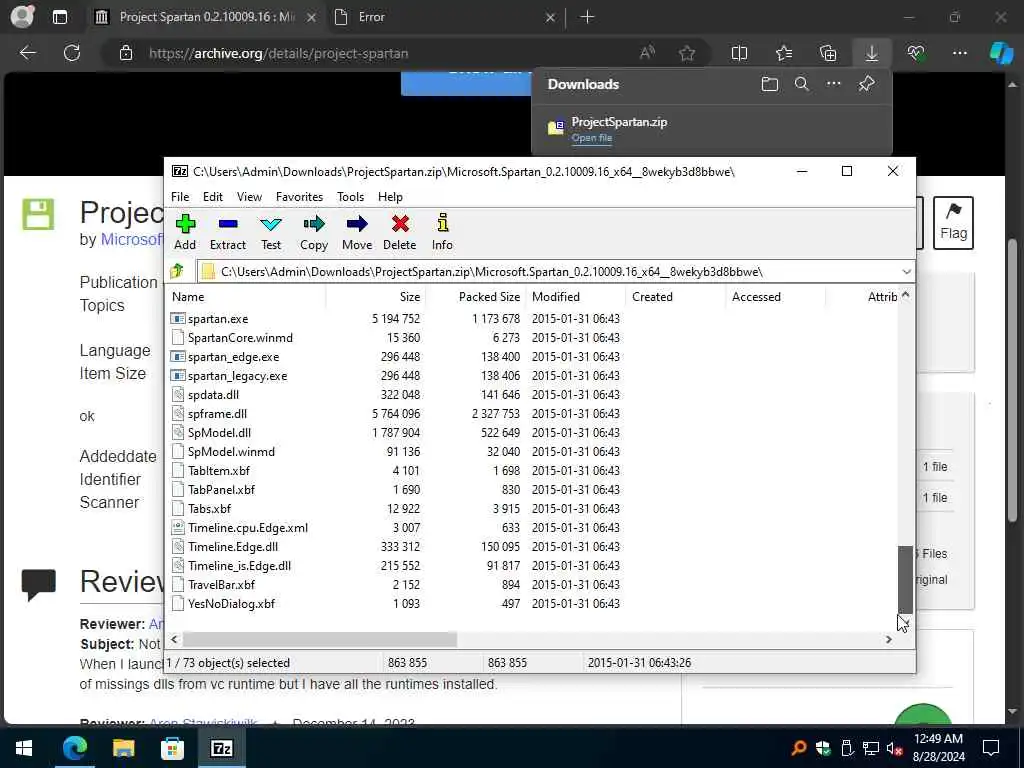Open Browser essentials heart icon

(x=916, y=53)
